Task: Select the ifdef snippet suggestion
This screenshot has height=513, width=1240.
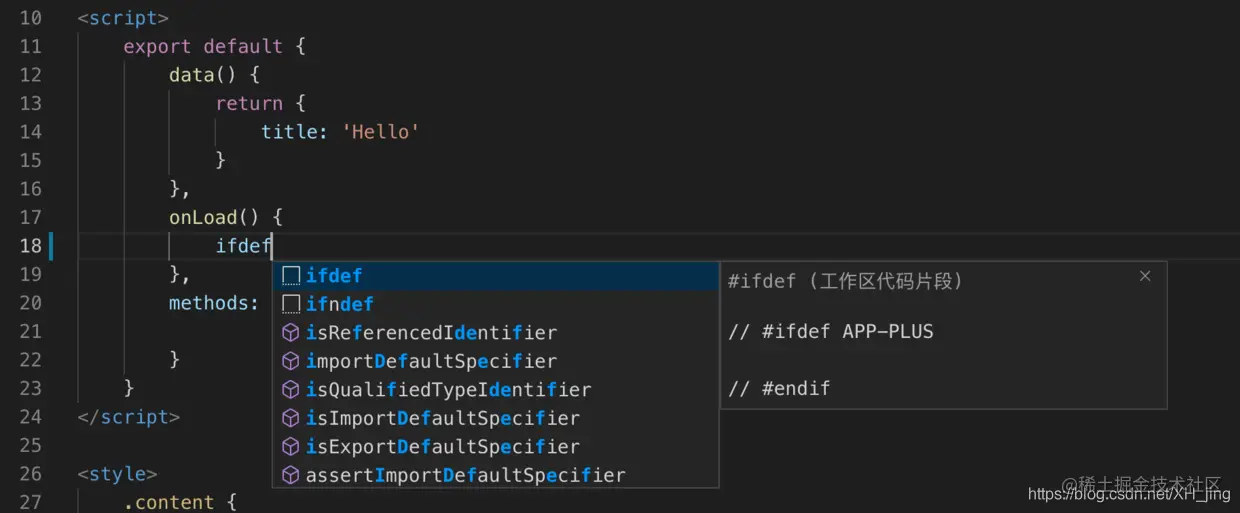Action: click(334, 276)
